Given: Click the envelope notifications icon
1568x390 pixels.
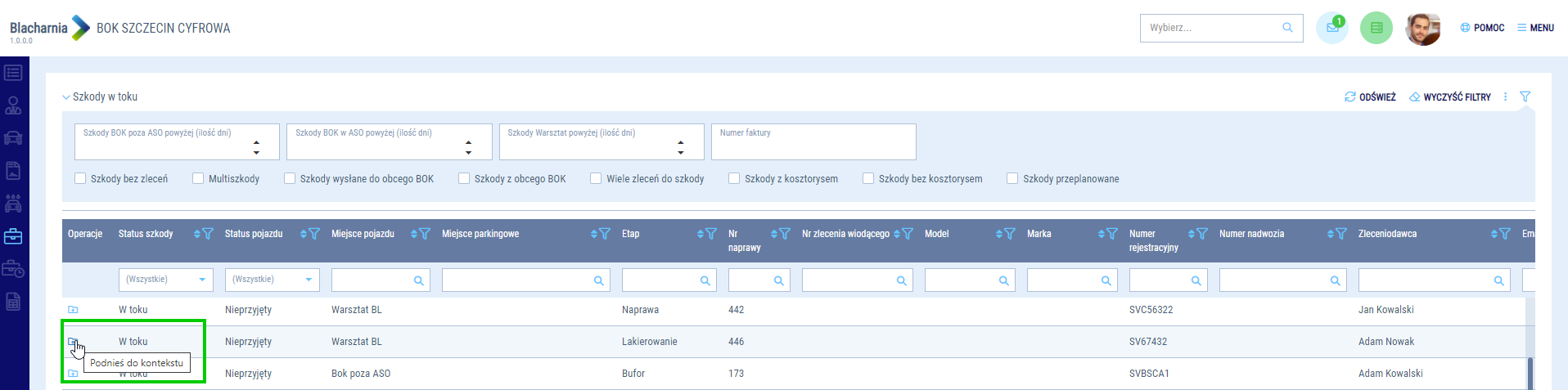Looking at the screenshot, I should coord(1331,28).
